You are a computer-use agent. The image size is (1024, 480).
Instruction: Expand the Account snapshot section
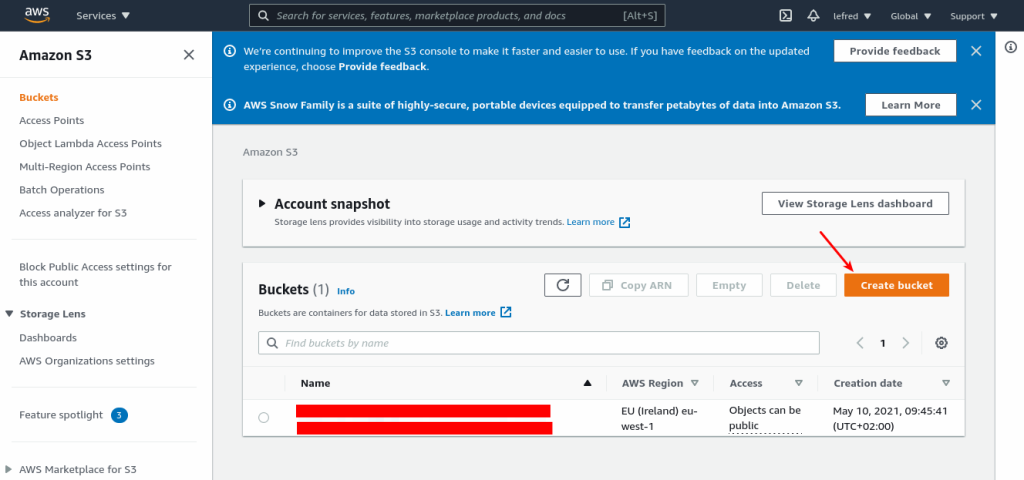262,204
